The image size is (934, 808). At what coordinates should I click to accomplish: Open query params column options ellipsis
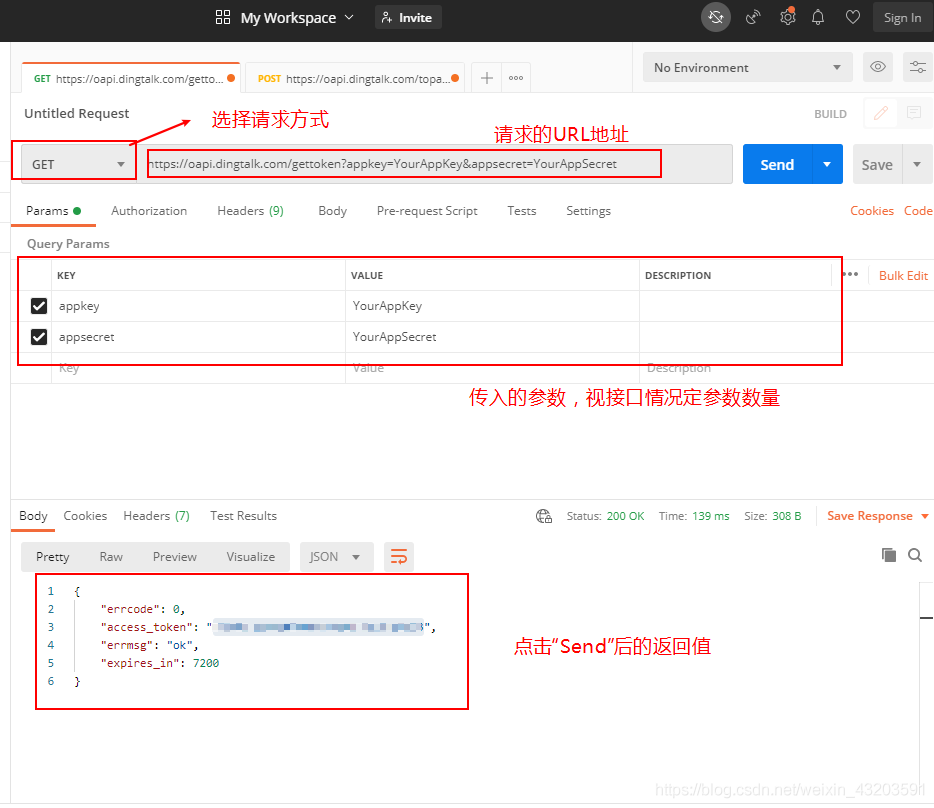[x=850, y=274]
